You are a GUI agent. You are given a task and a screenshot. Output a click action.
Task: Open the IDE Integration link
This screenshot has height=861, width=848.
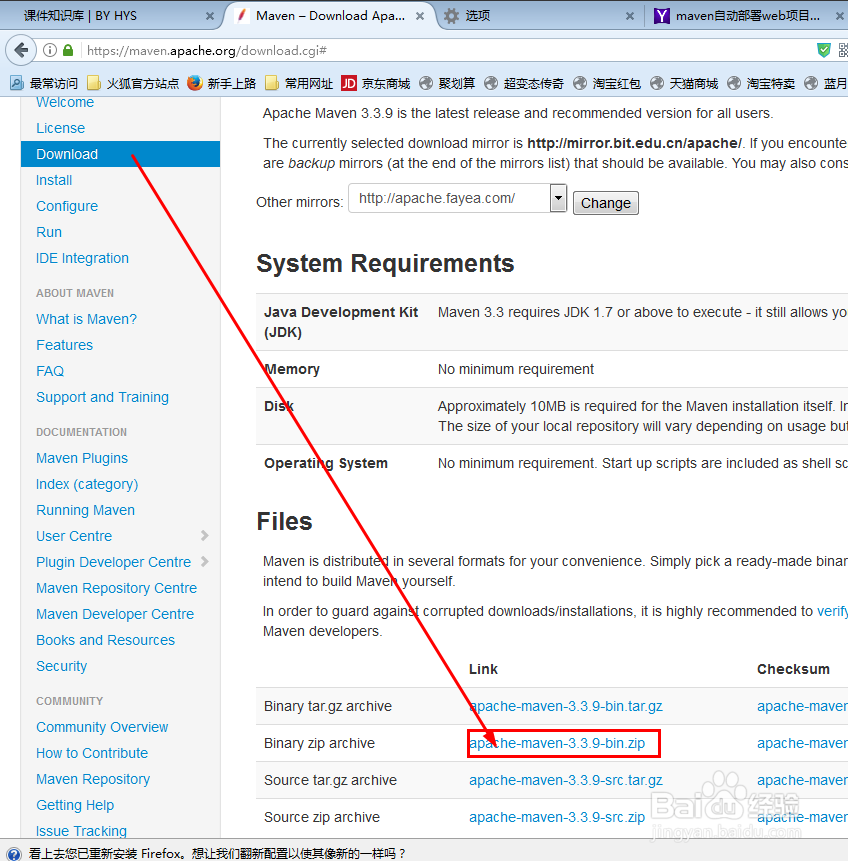click(82, 258)
